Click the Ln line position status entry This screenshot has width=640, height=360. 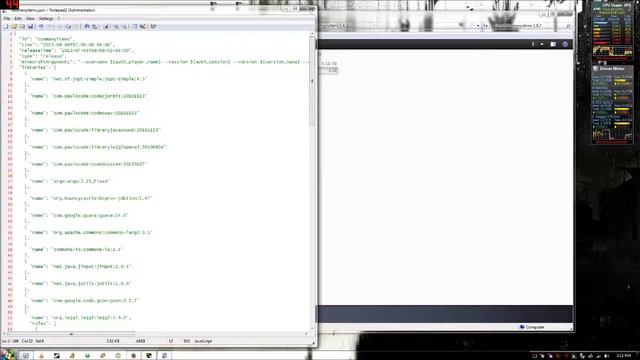point(11,341)
